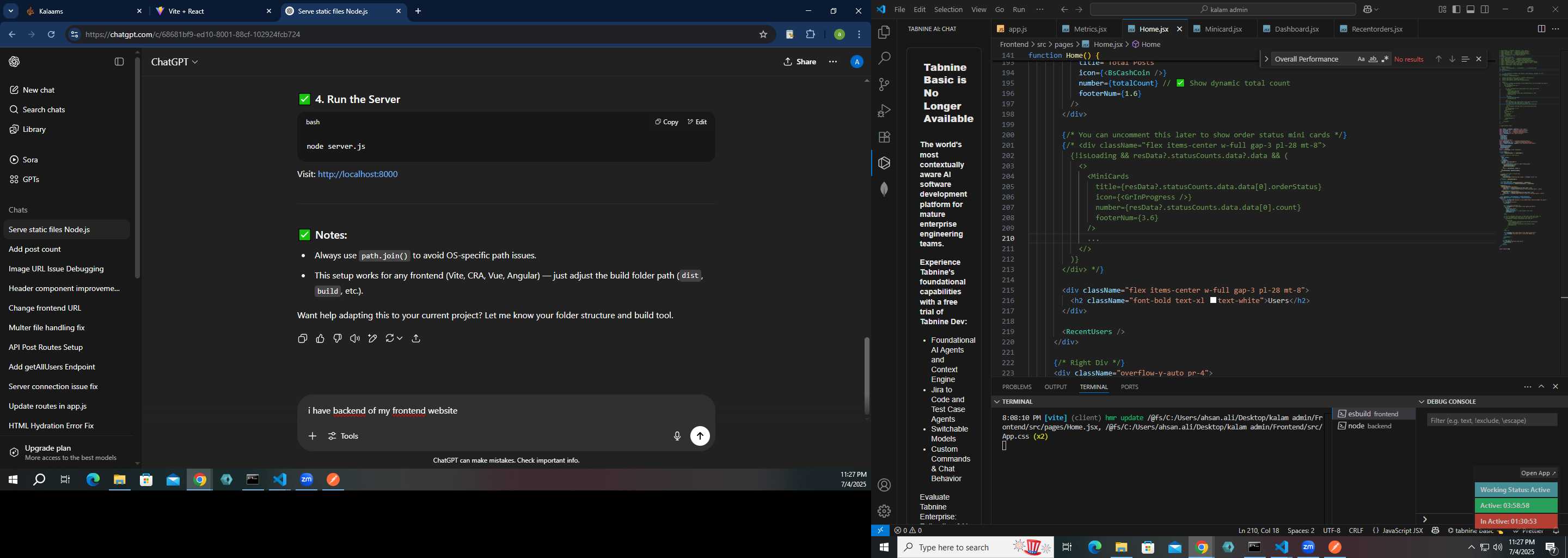The height and width of the screenshot is (558, 1568).
Task: Click the plus attach icon in prompt box
Action: [313, 436]
